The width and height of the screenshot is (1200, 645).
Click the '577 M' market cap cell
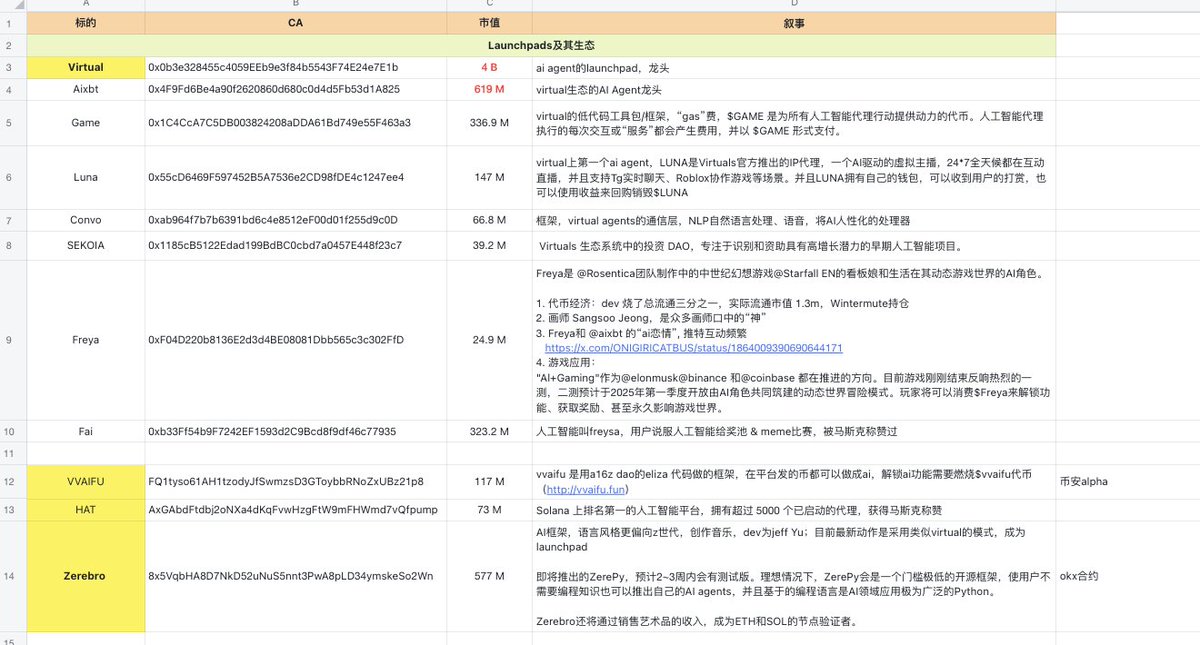(x=489, y=576)
